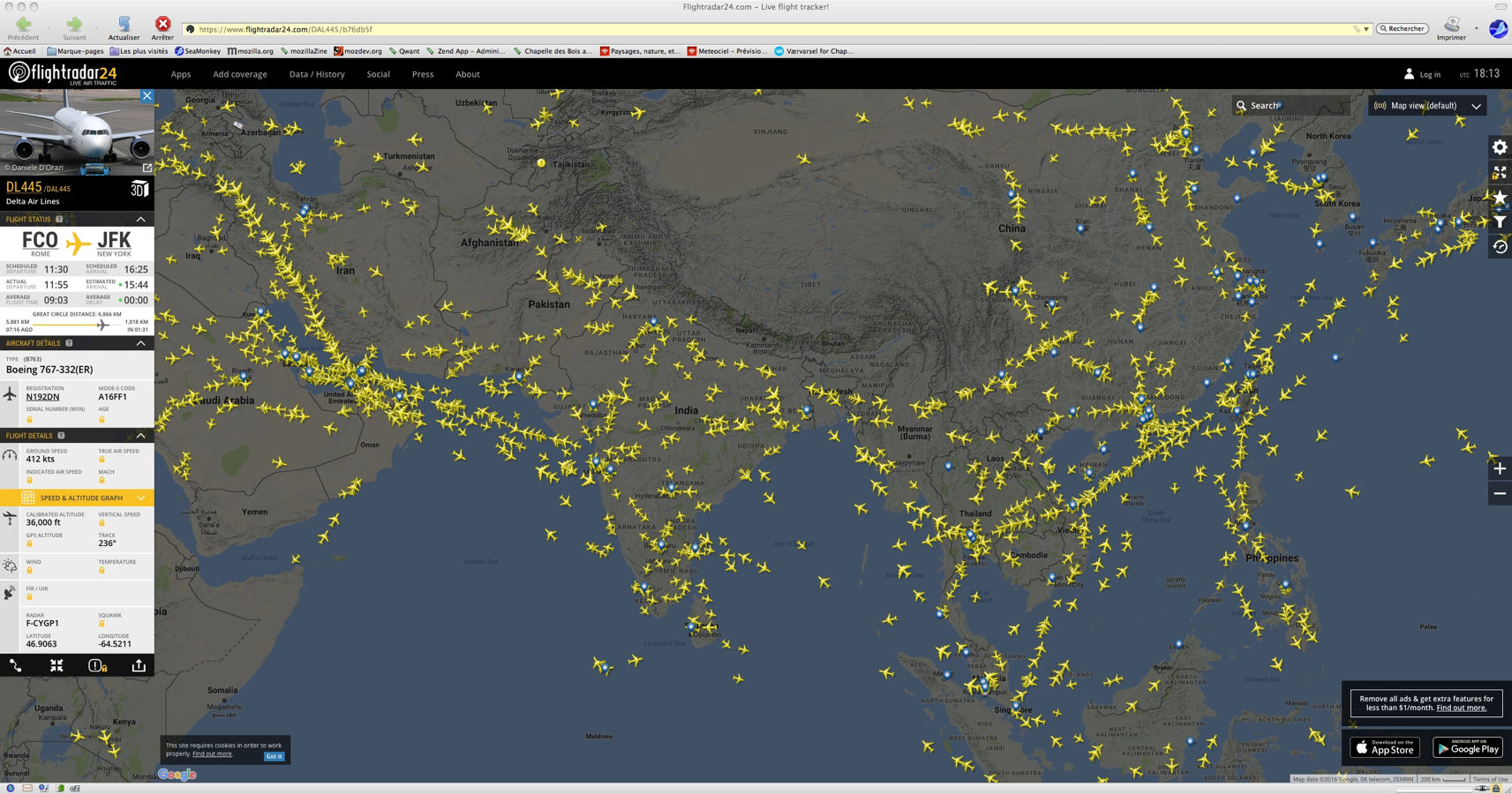The width and height of the screenshot is (1512, 794).
Task: Show flight route icon in bottom panel
Action: 16,665
